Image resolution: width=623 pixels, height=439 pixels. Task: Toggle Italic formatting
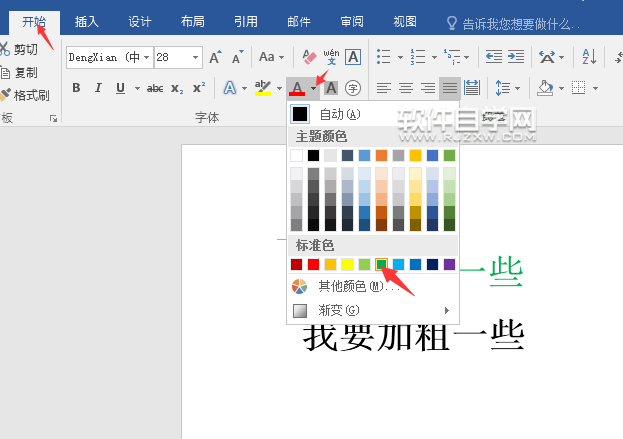point(98,88)
